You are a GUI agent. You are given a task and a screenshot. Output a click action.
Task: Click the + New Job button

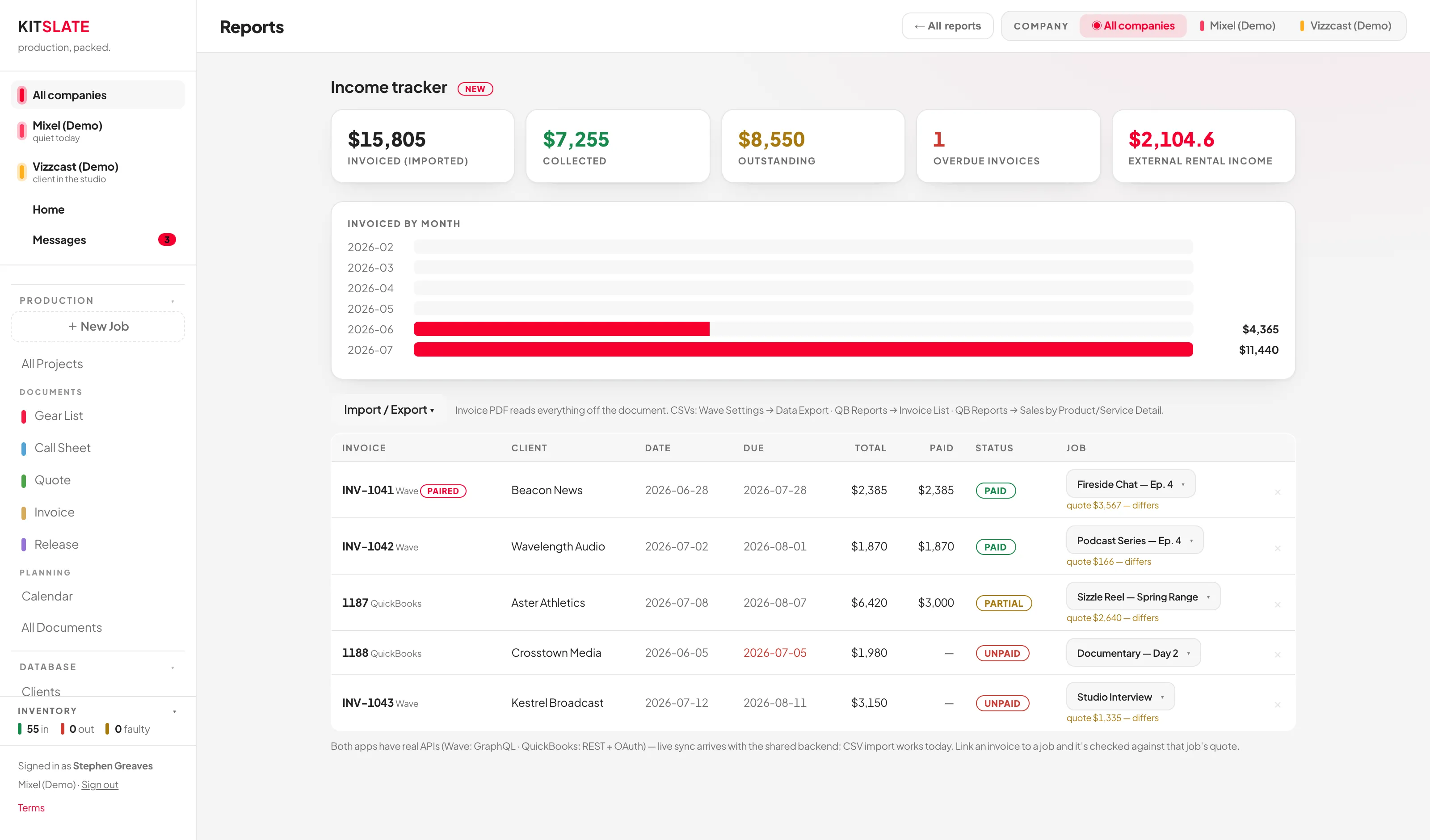[x=97, y=326]
